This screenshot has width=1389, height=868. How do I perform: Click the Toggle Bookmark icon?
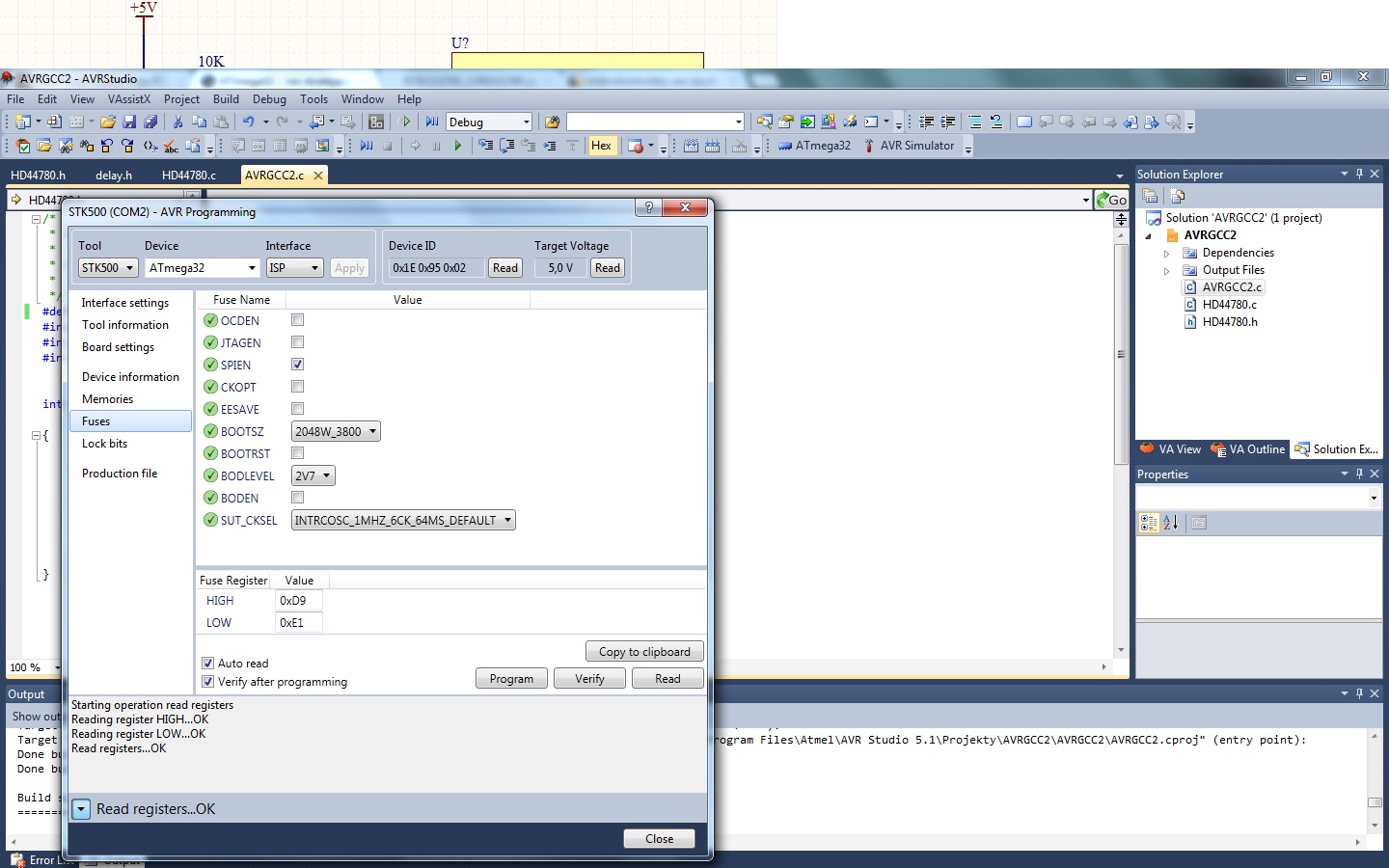click(x=1024, y=122)
